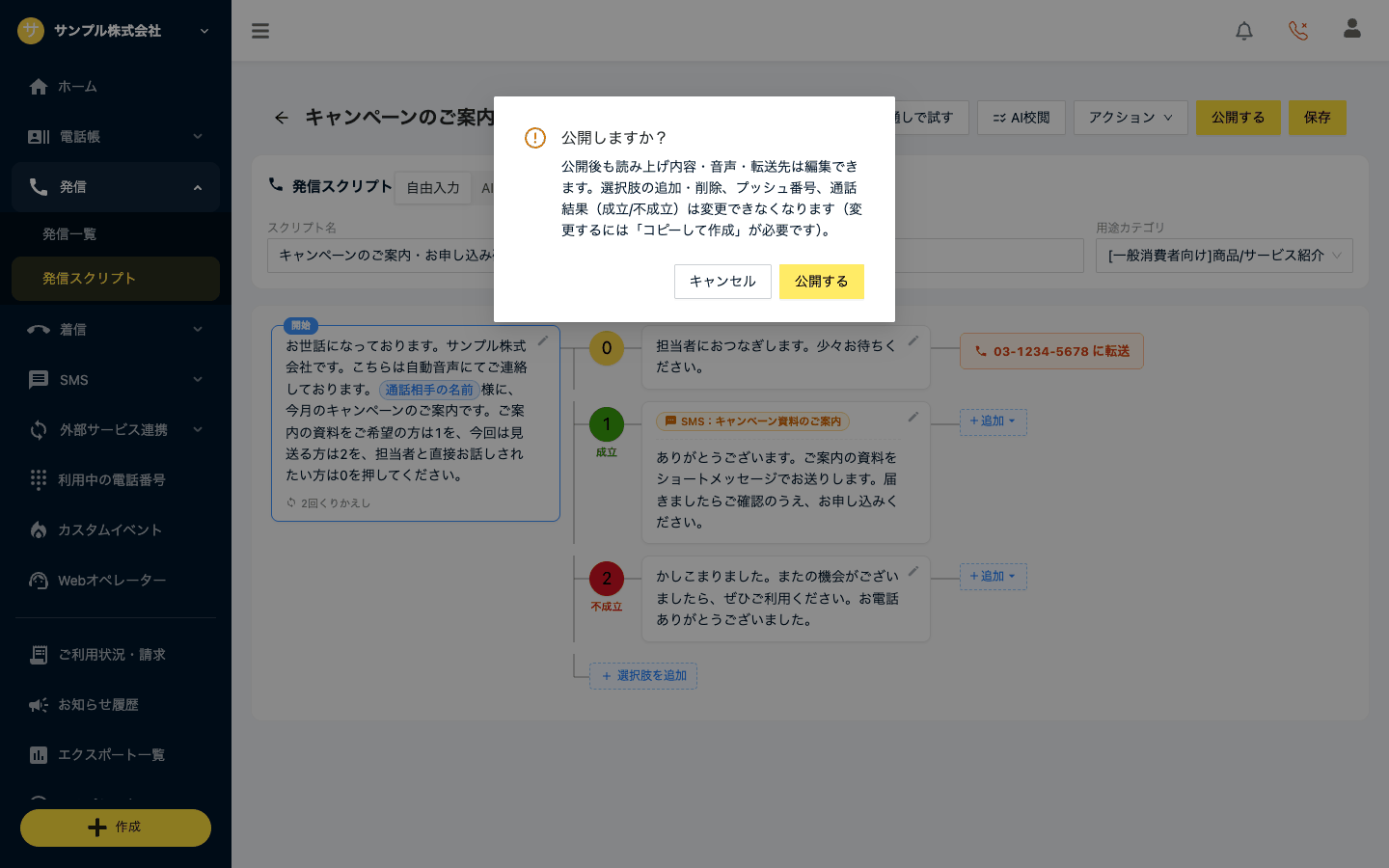This screenshot has width=1389, height=868.
Task: Open 追加 dropdown for option 2
Action: (x=993, y=577)
